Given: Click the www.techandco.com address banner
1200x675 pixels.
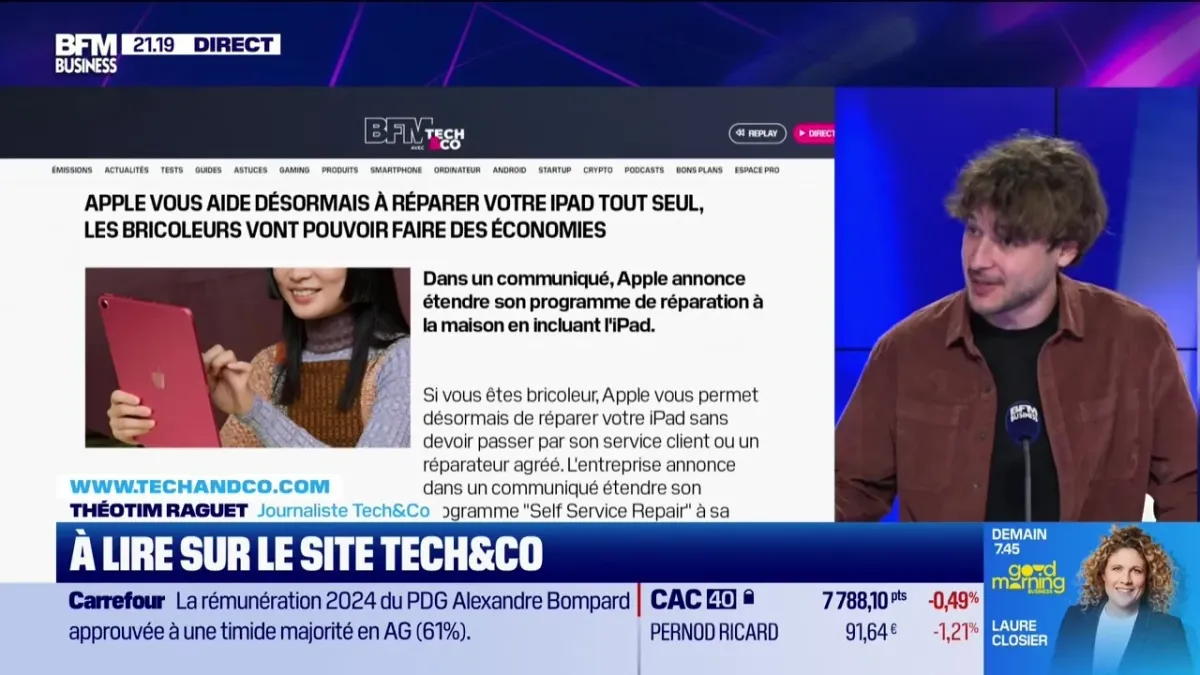Looking at the screenshot, I should click(x=200, y=487).
